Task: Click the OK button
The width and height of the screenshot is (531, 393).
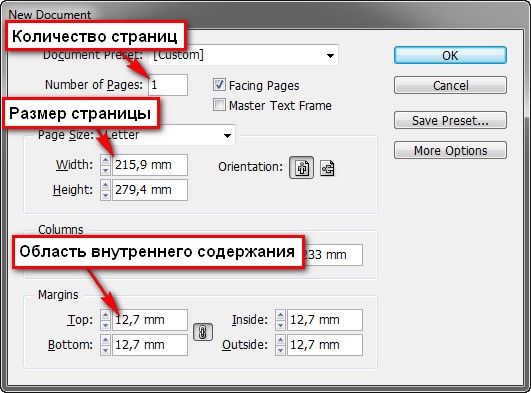Action: 450,55
